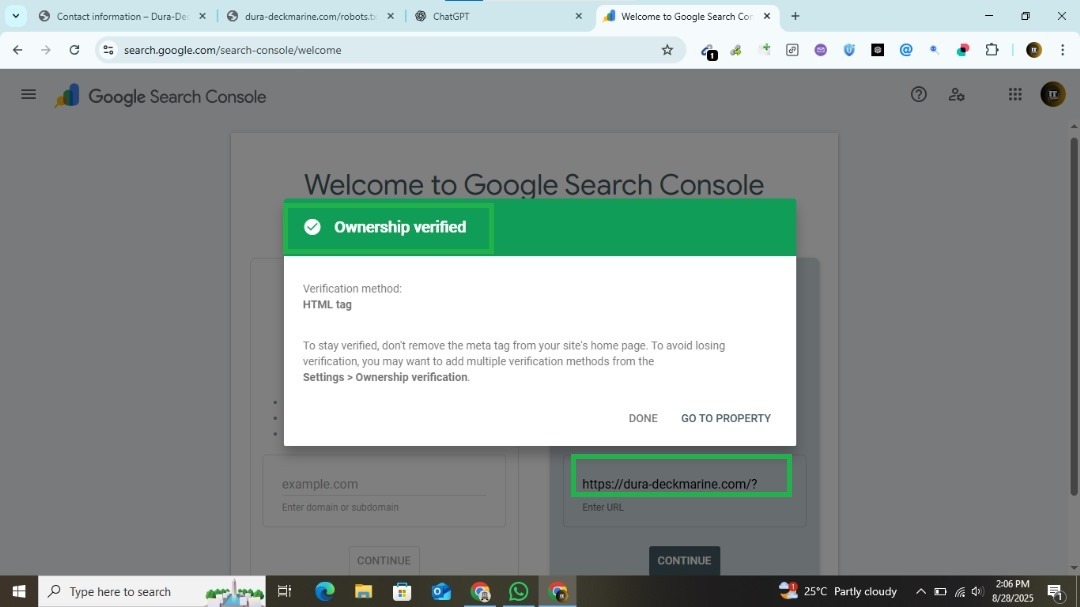The height and width of the screenshot is (607, 1080).
Task: Click GO TO PROPERTY button
Action: 725,418
